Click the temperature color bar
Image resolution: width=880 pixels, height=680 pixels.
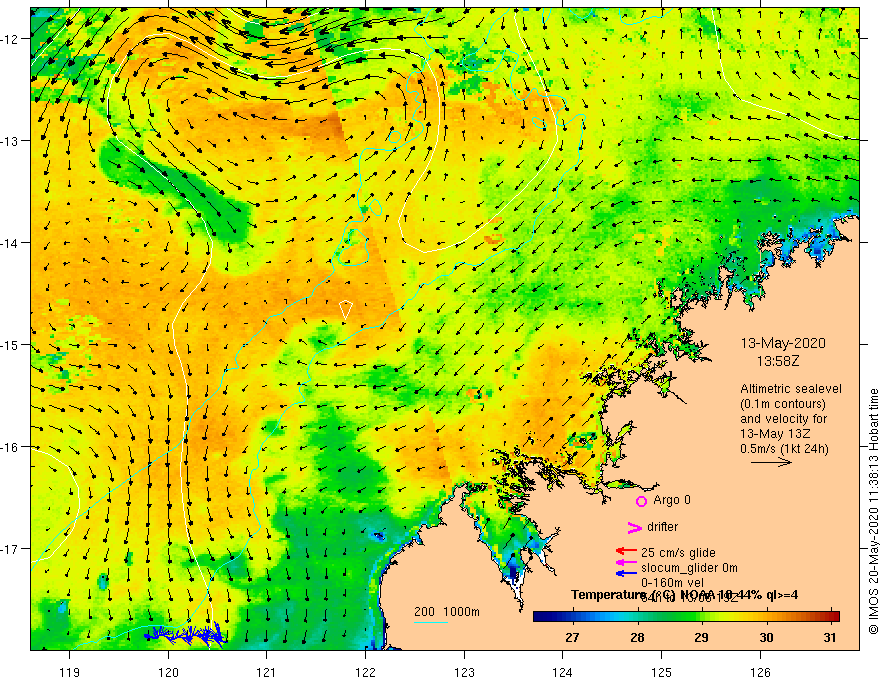coord(686,617)
